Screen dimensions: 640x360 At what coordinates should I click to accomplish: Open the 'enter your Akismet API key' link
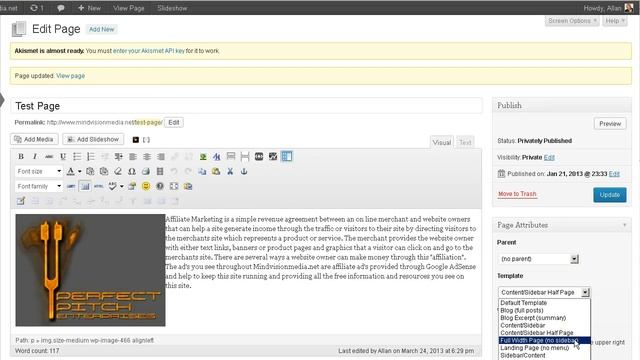pos(149,51)
